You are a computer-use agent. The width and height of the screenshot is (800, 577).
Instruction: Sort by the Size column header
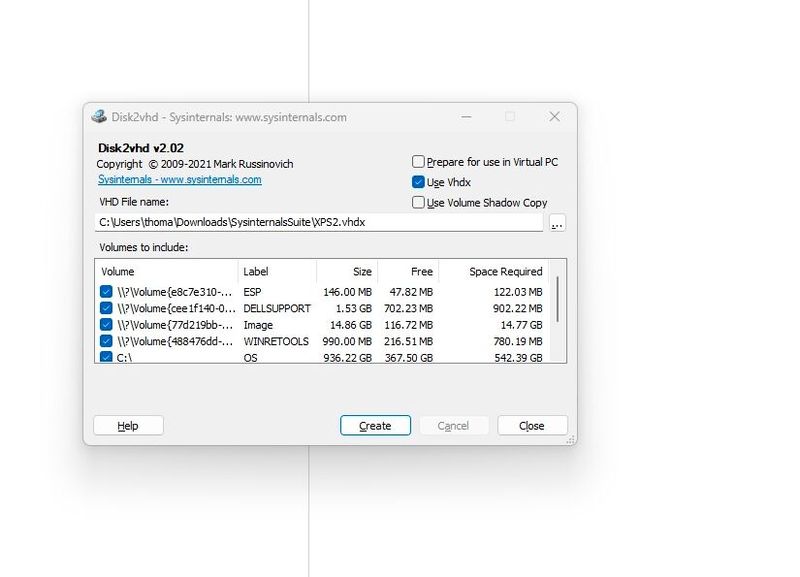(x=347, y=271)
